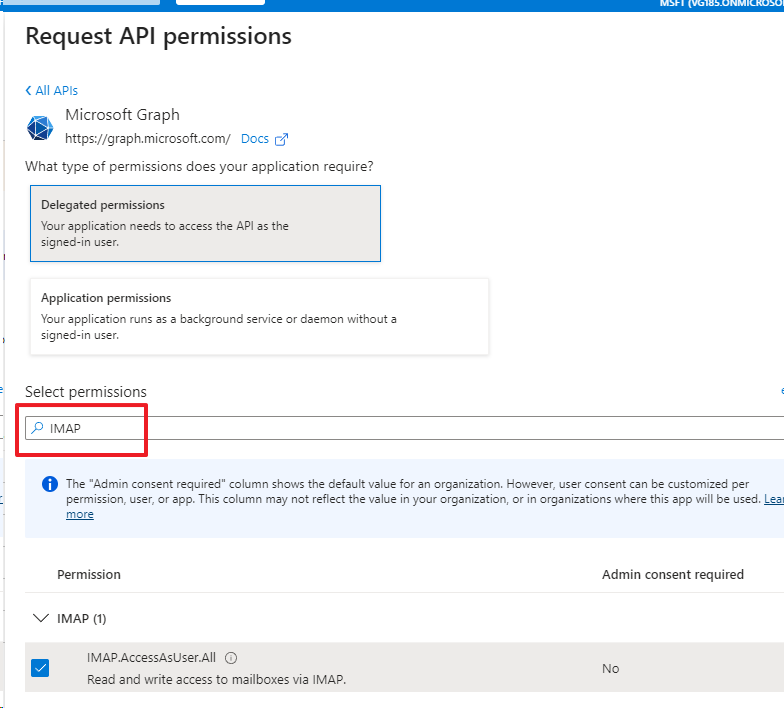Click the Permission column header
The height and width of the screenshot is (708, 784).
(89, 574)
